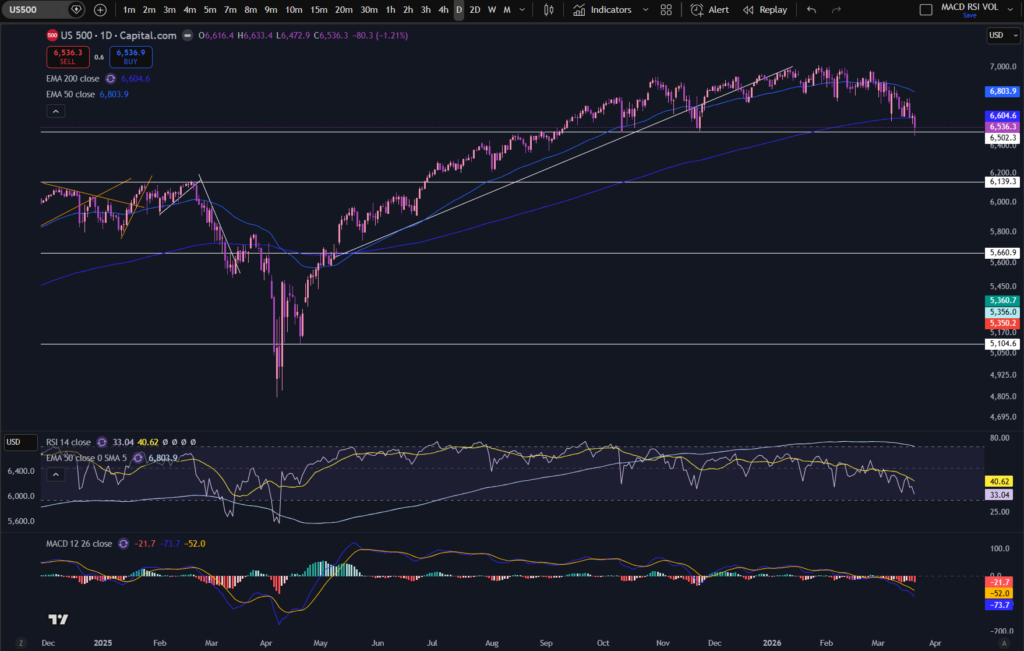Viewport: 1024px width, 651px height.
Task: Click the 2026 label on time axis
Action: point(771,643)
